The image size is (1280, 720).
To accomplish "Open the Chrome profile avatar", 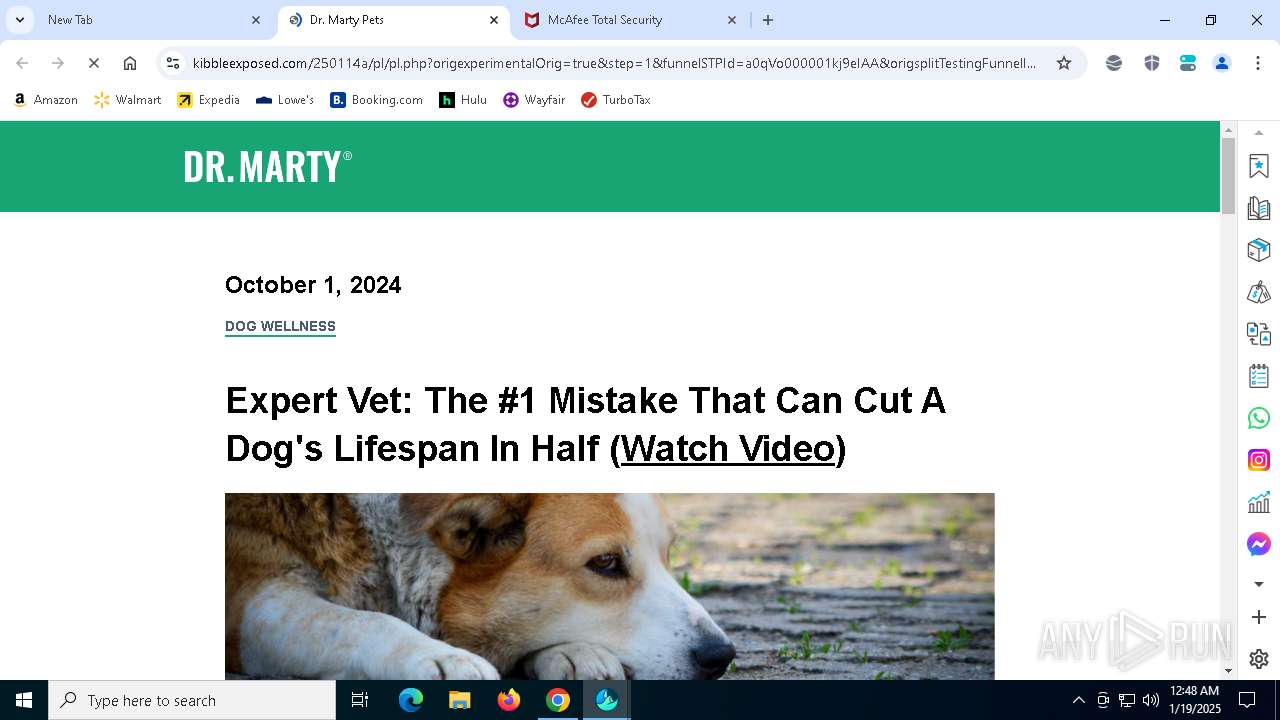I will (x=1222, y=63).
